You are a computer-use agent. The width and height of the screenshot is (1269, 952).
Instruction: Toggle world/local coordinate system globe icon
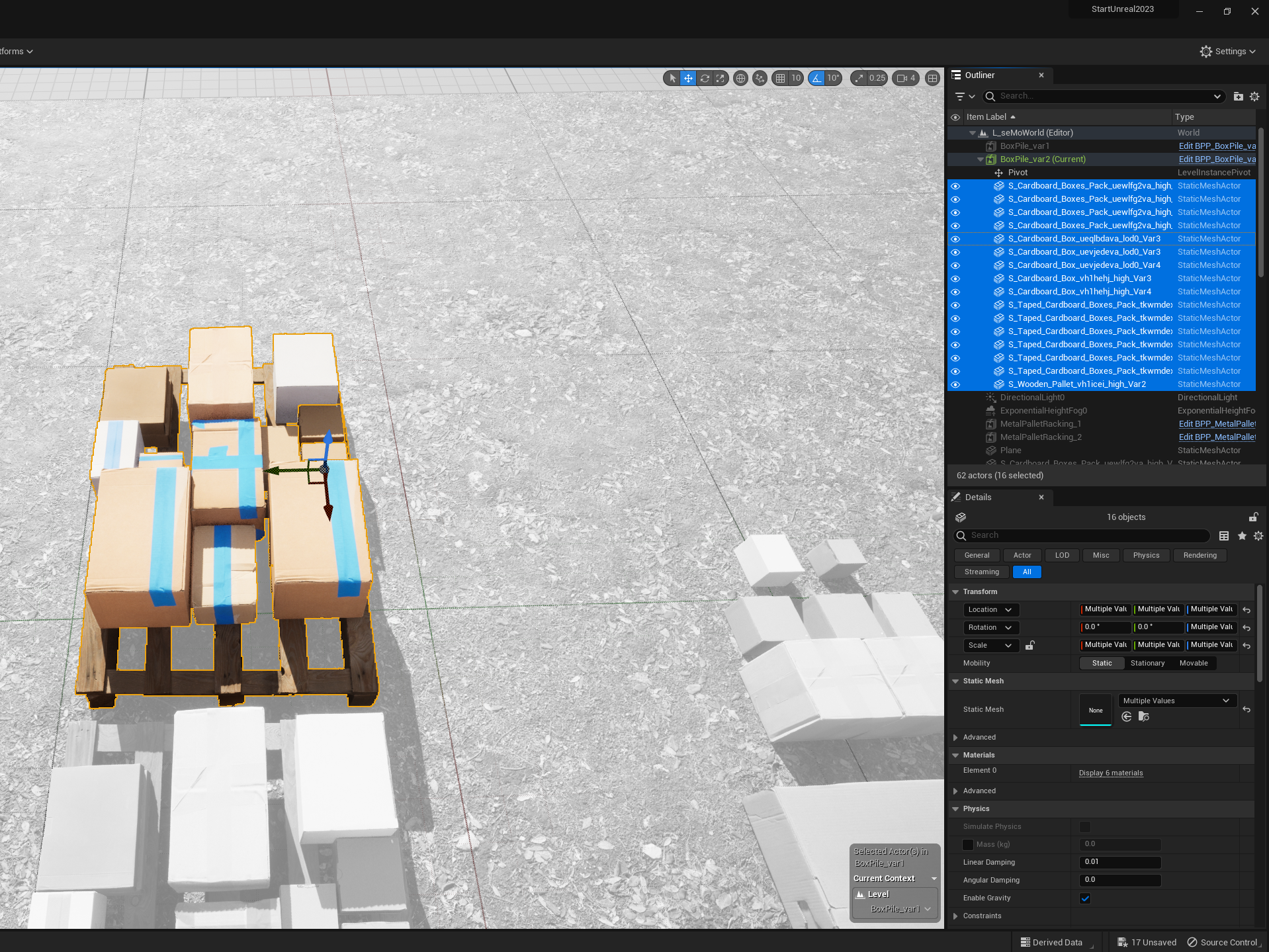pyautogui.click(x=741, y=78)
